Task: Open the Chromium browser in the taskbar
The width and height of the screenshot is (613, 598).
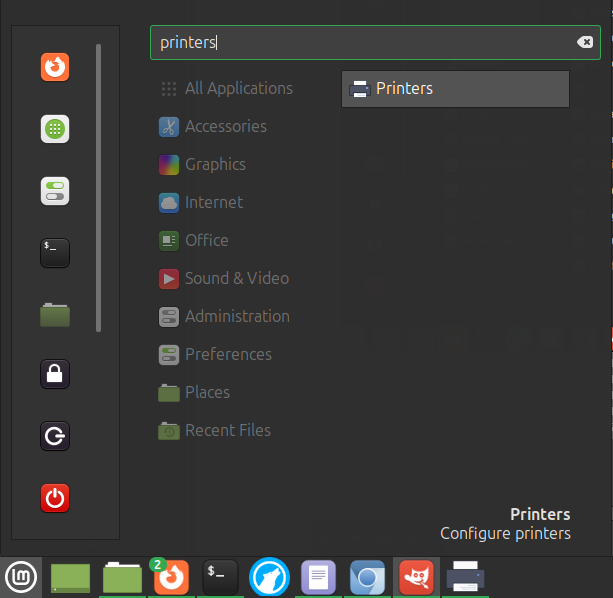Action: (x=367, y=577)
